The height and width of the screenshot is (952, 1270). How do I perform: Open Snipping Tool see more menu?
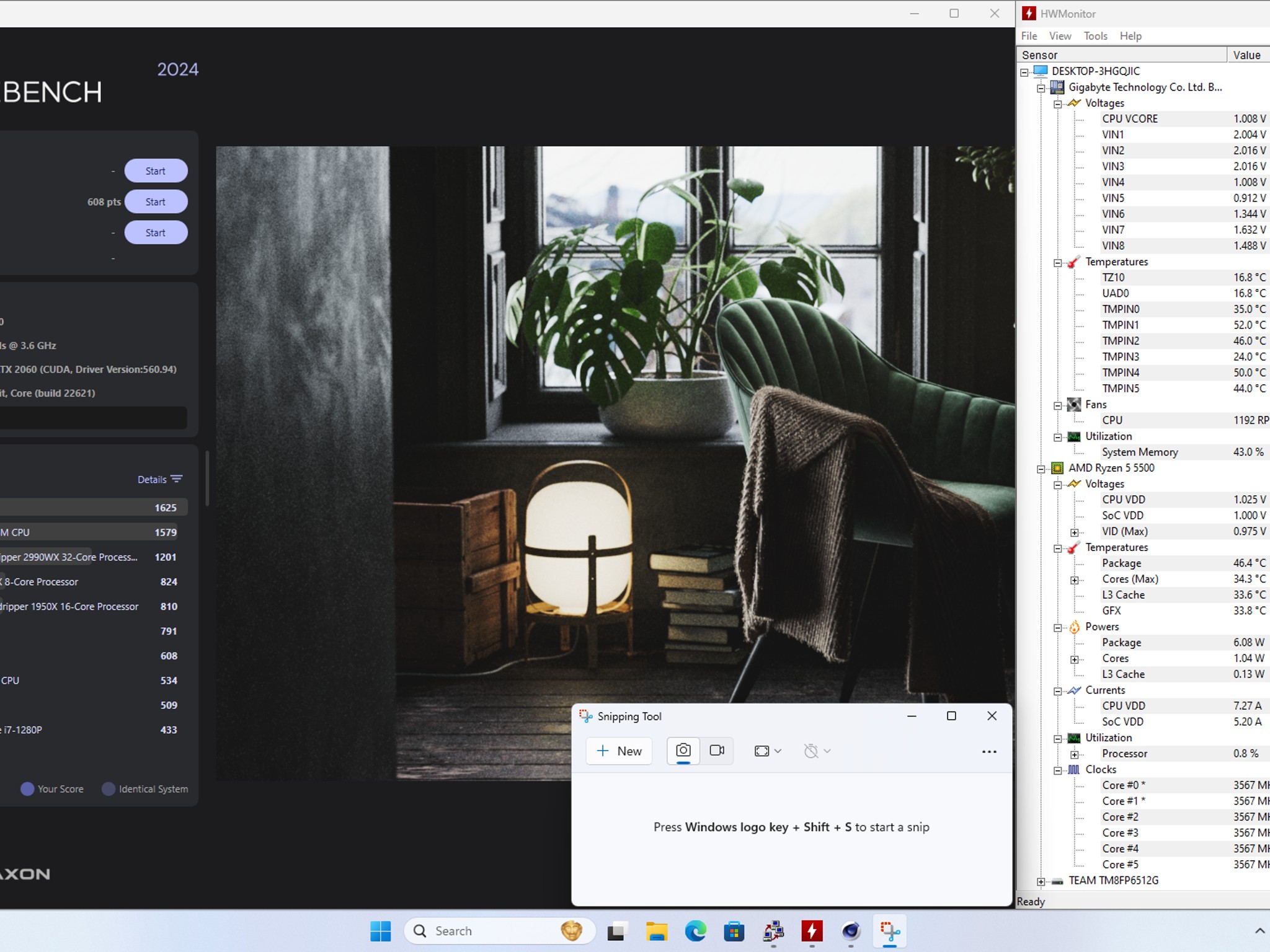point(989,751)
